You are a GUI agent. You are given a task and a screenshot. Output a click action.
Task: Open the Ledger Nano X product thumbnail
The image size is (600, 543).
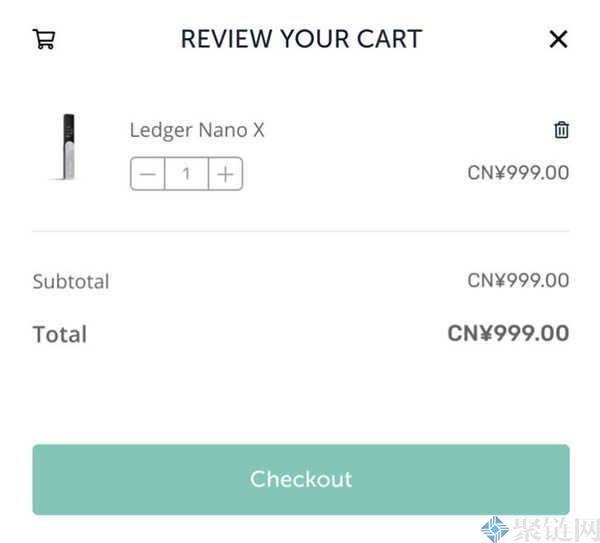point(68,148)
